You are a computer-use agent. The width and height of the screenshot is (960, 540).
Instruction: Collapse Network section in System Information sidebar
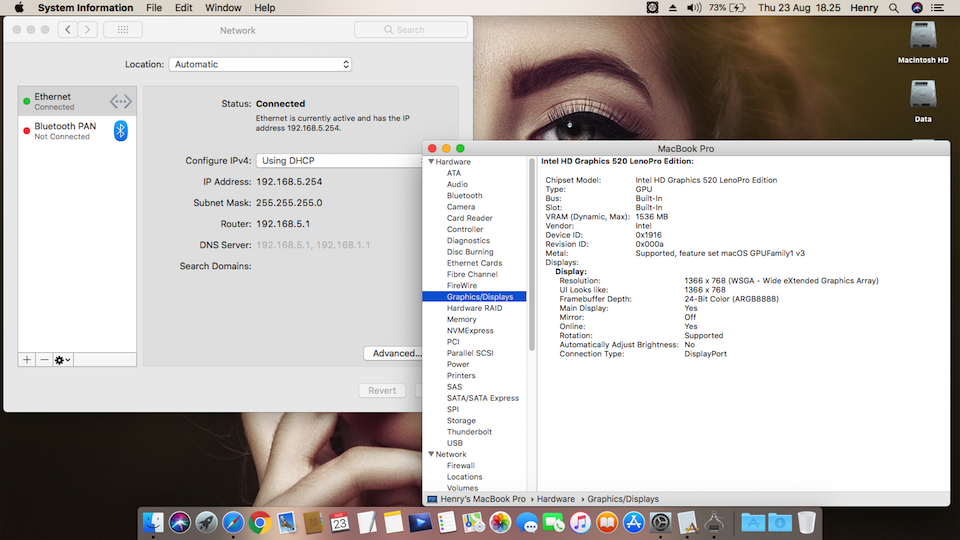(x=431, y=454)
